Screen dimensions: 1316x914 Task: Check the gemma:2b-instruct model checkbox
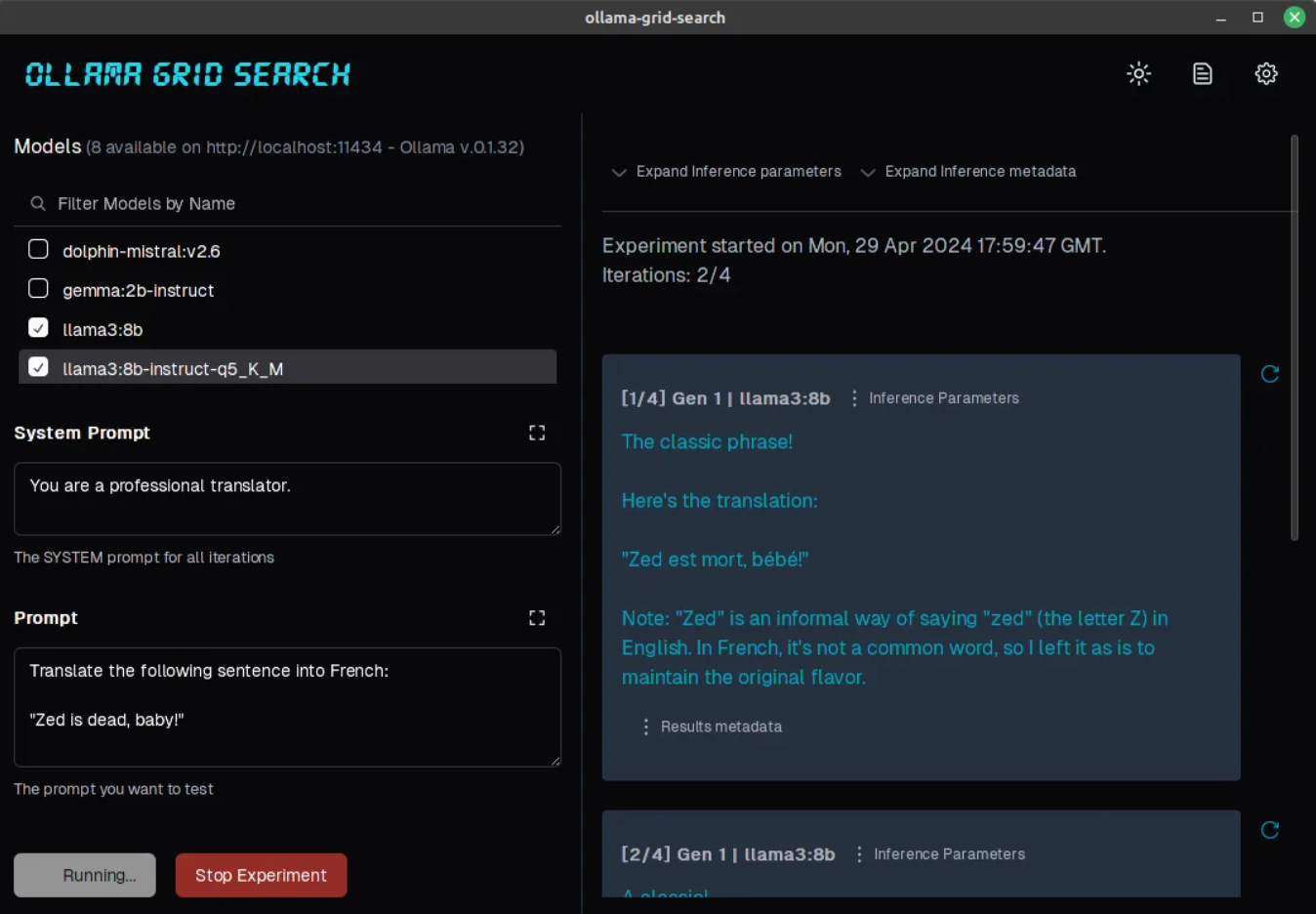click(38, 288)
